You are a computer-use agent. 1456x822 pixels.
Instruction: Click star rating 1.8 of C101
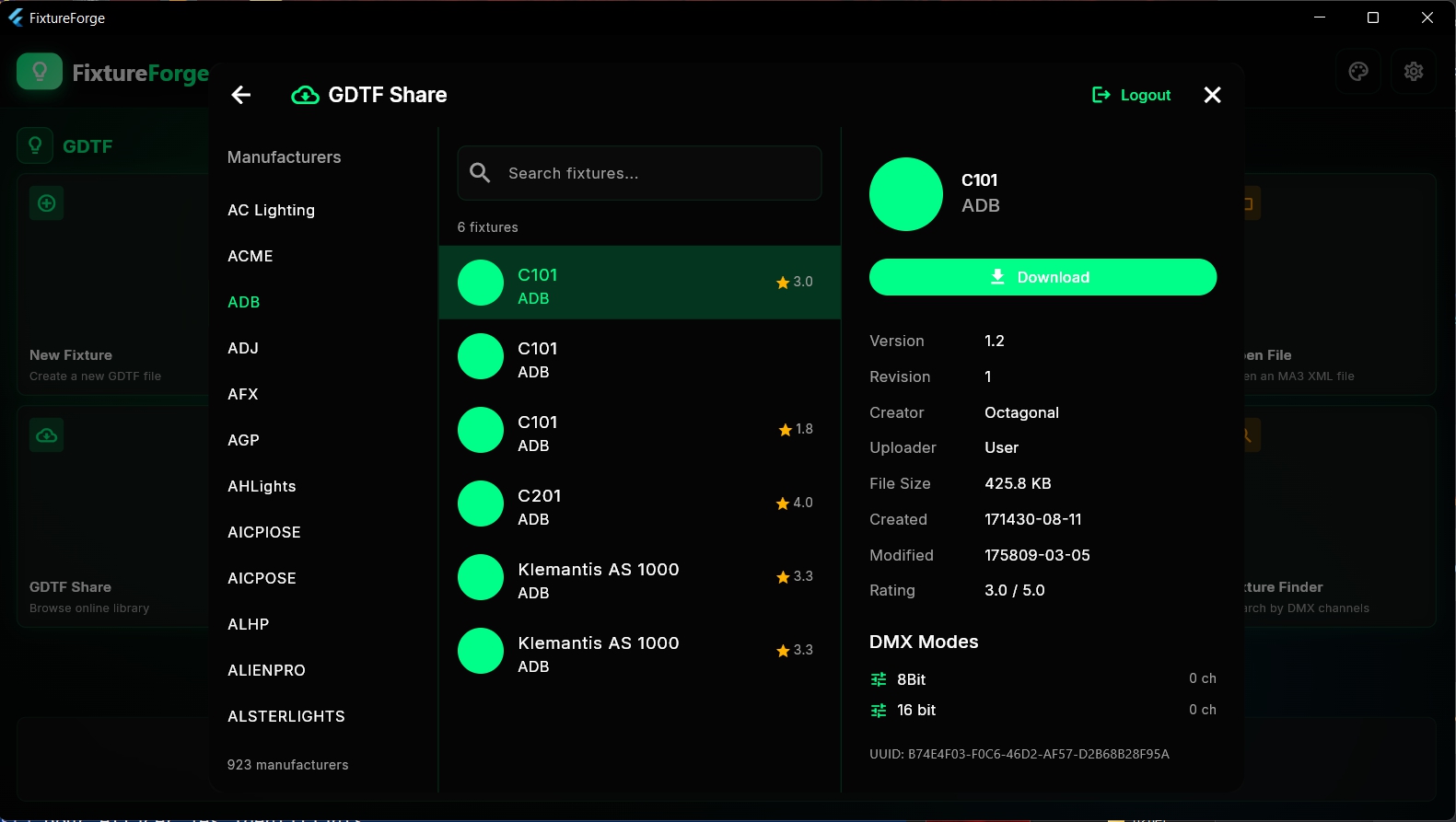(796, 429)
